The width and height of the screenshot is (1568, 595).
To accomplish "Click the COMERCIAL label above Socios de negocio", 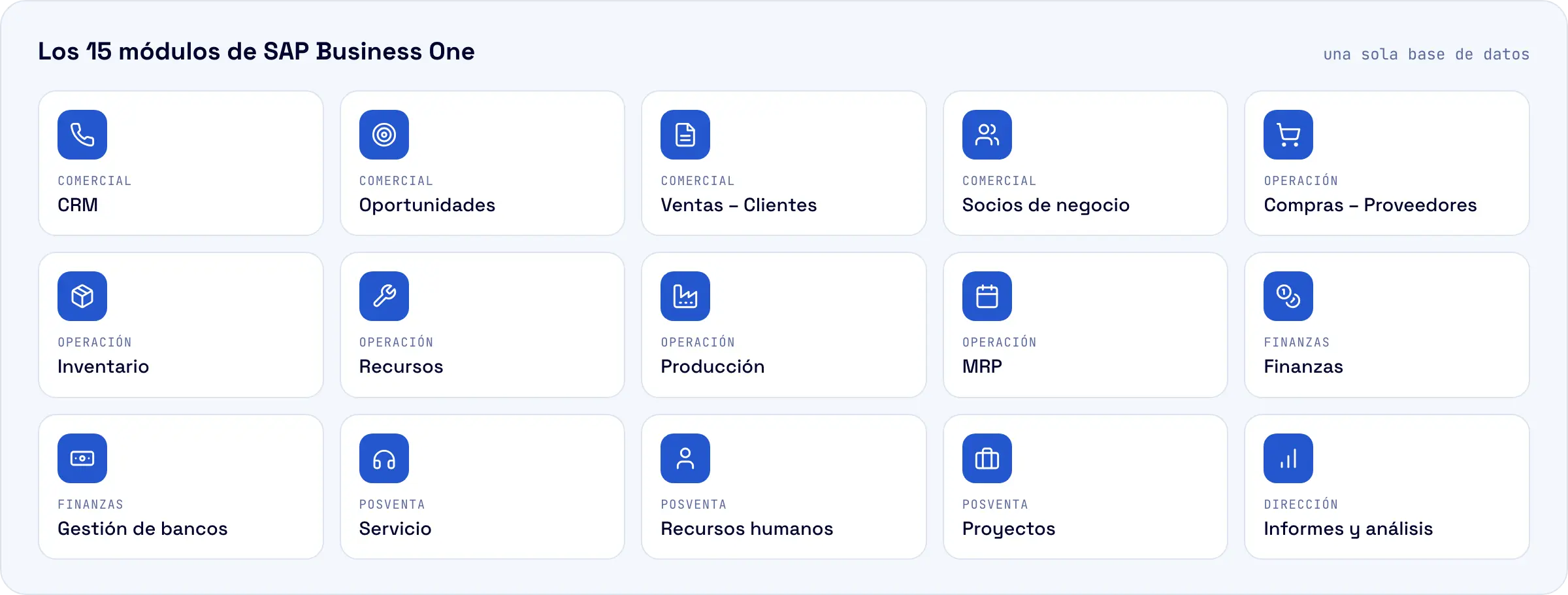I will click(1000, 180).
